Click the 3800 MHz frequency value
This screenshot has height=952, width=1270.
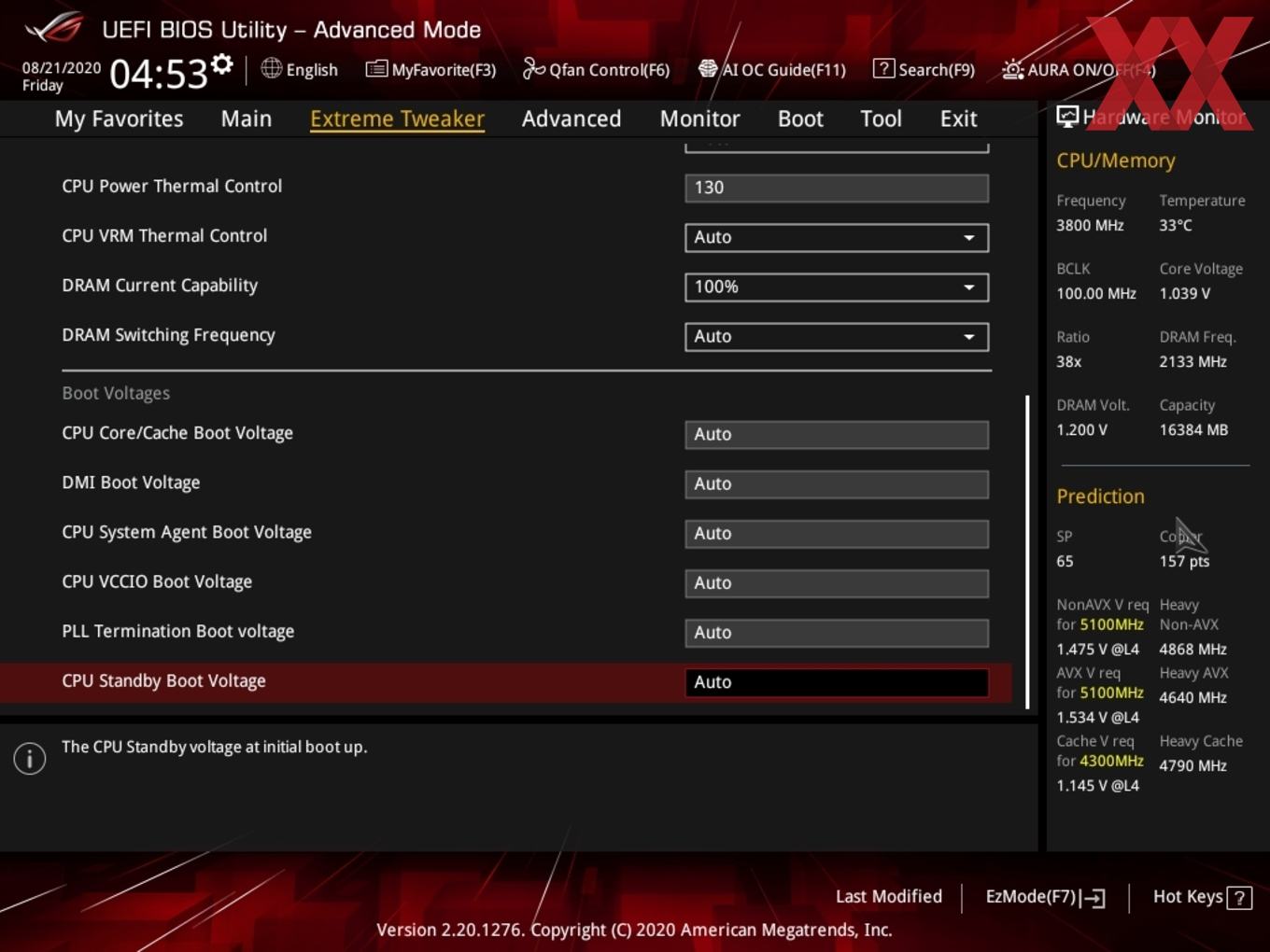click(x=1090, y=225)
